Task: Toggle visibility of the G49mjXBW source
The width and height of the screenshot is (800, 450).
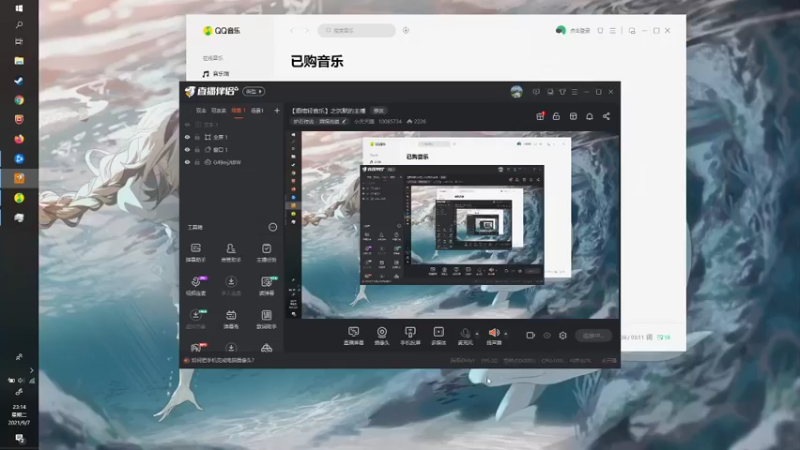Action: (187, 162)
